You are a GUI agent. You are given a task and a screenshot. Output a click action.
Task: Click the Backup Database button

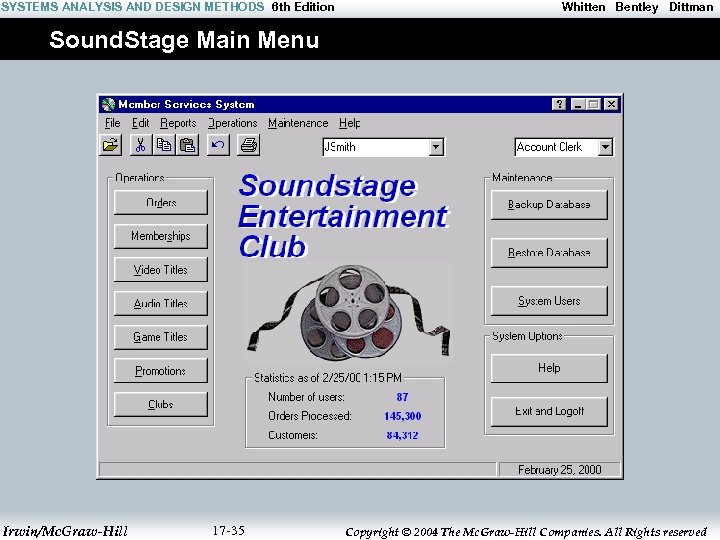click(x=549, y=205)
